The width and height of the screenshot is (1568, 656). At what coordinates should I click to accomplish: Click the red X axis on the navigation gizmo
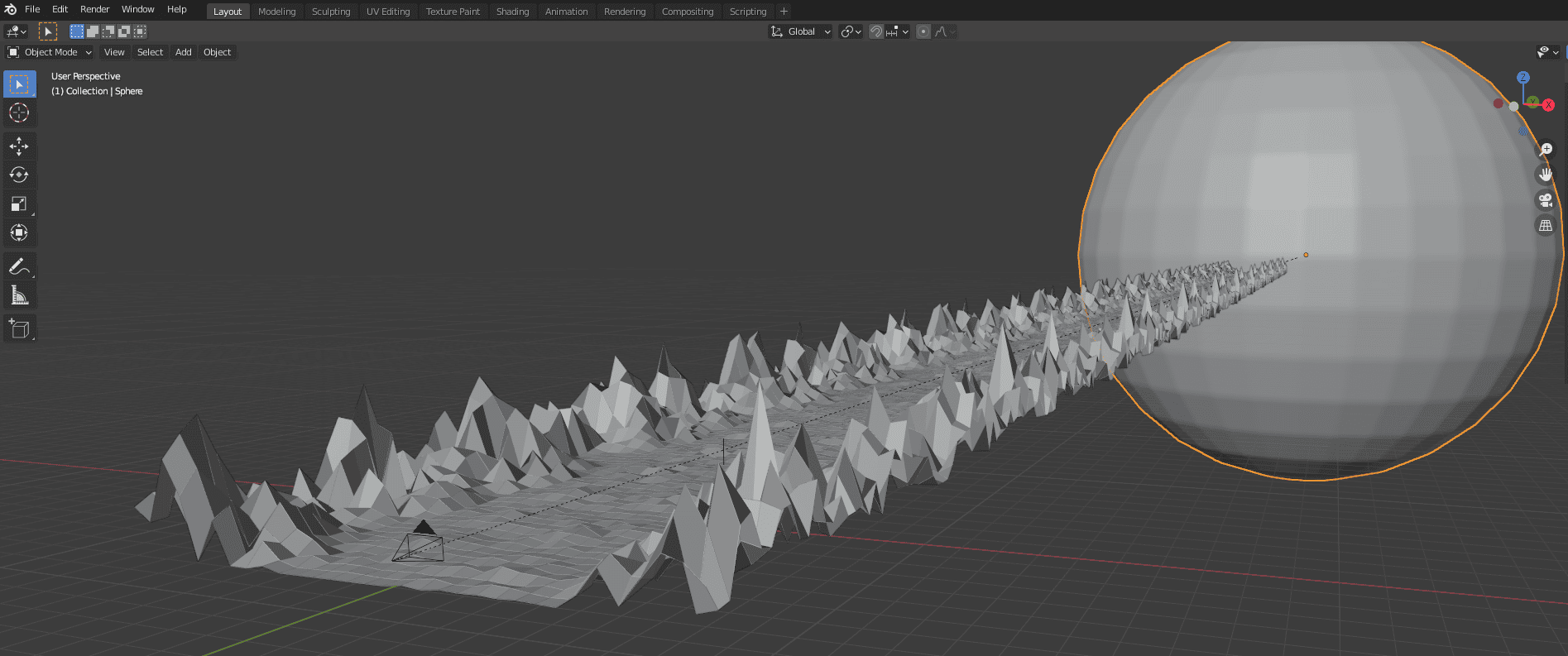pos(1548,105)
